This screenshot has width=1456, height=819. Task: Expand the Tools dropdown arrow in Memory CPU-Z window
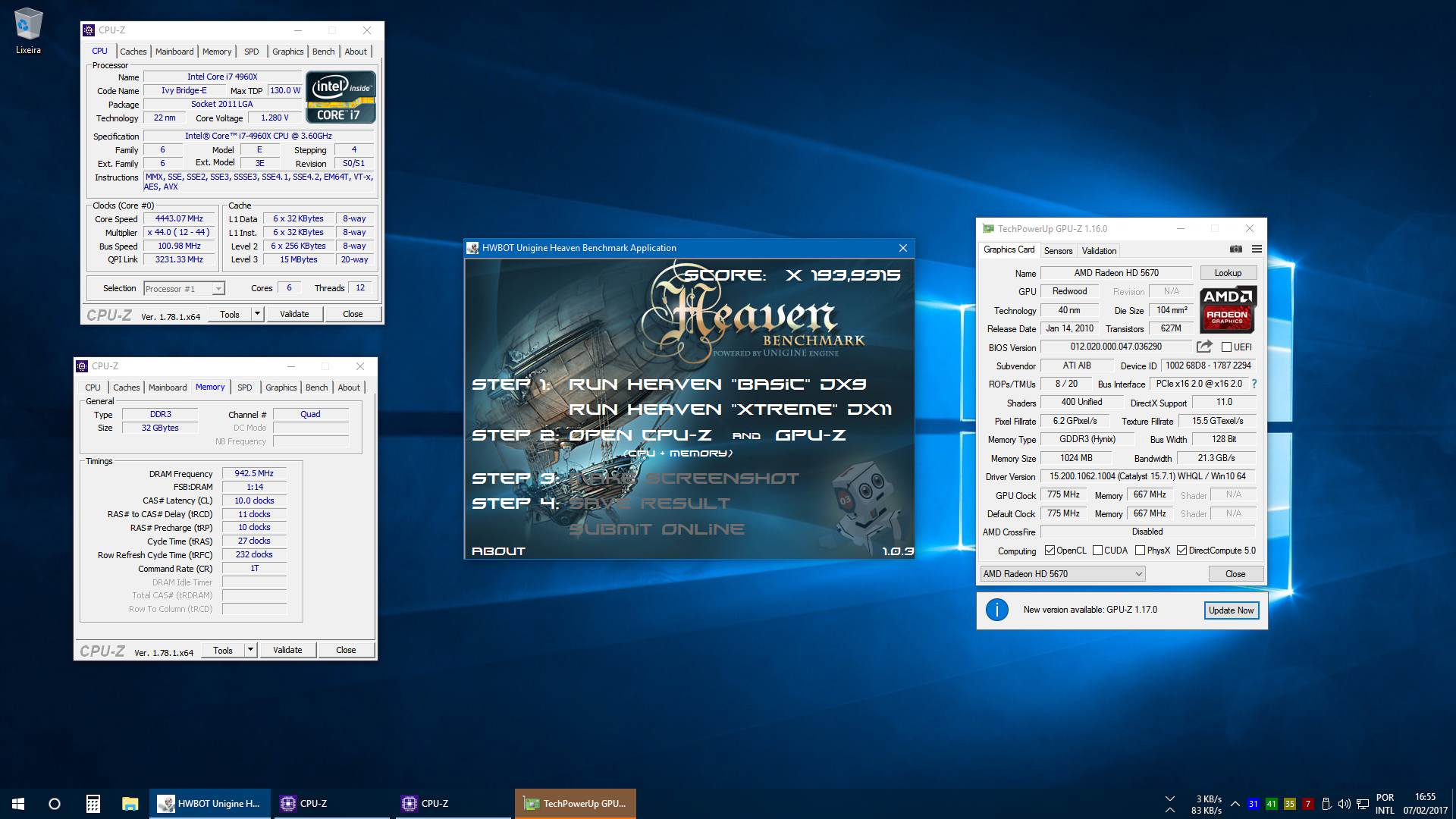pyautogui.click(x=250, y=650)
